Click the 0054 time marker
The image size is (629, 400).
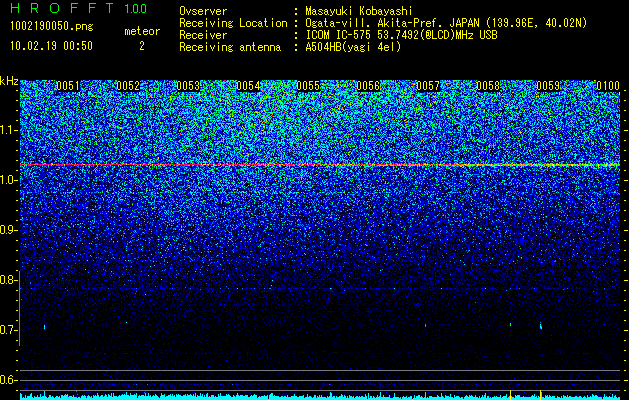pos(248,86)
